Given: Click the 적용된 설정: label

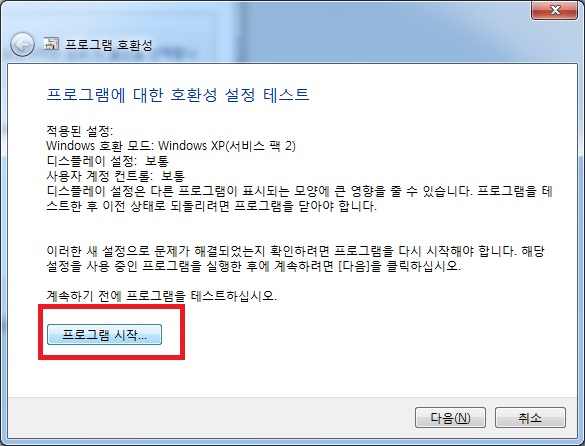Looking at the screenshot, I should pos(79,131).
